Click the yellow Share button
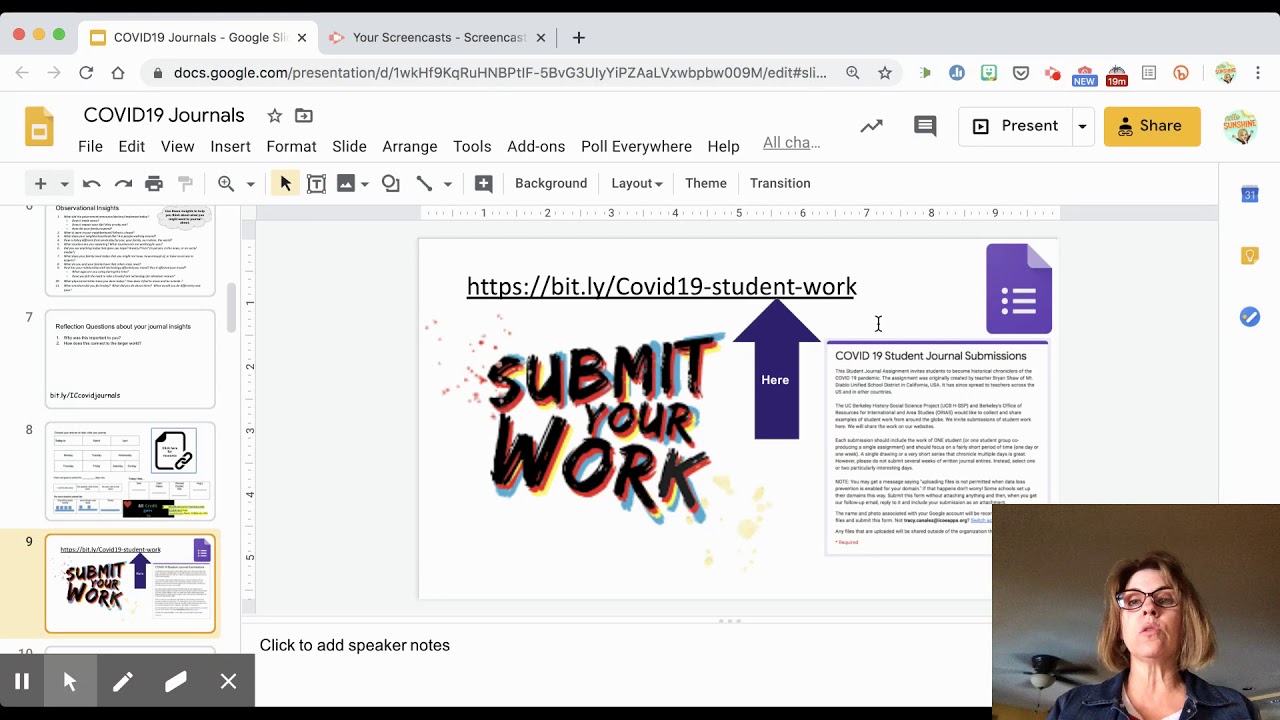The height and width of the screenshot is (720, 1280). pyautogui.click(x=1152, y=126)
